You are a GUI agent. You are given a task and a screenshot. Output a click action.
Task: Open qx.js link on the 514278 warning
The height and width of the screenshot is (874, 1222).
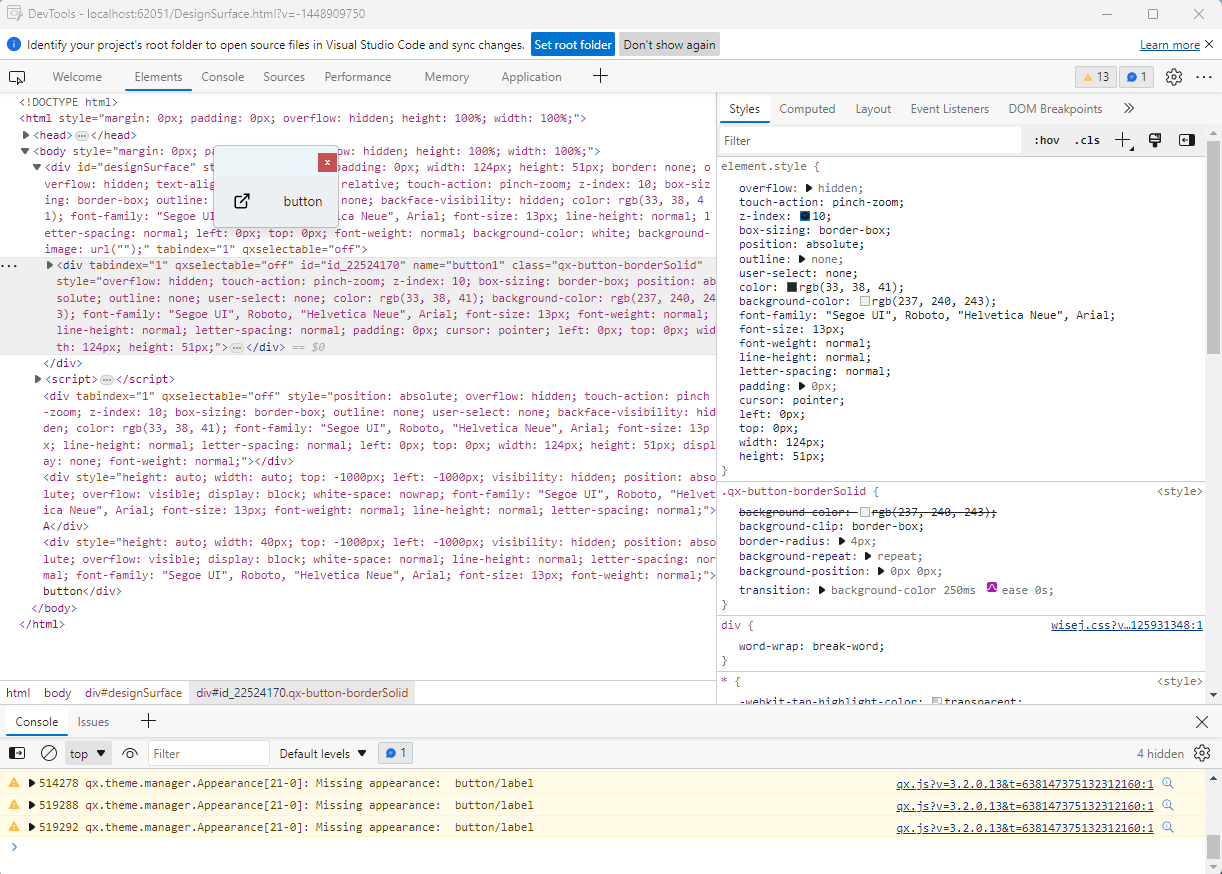point(1025,784)
